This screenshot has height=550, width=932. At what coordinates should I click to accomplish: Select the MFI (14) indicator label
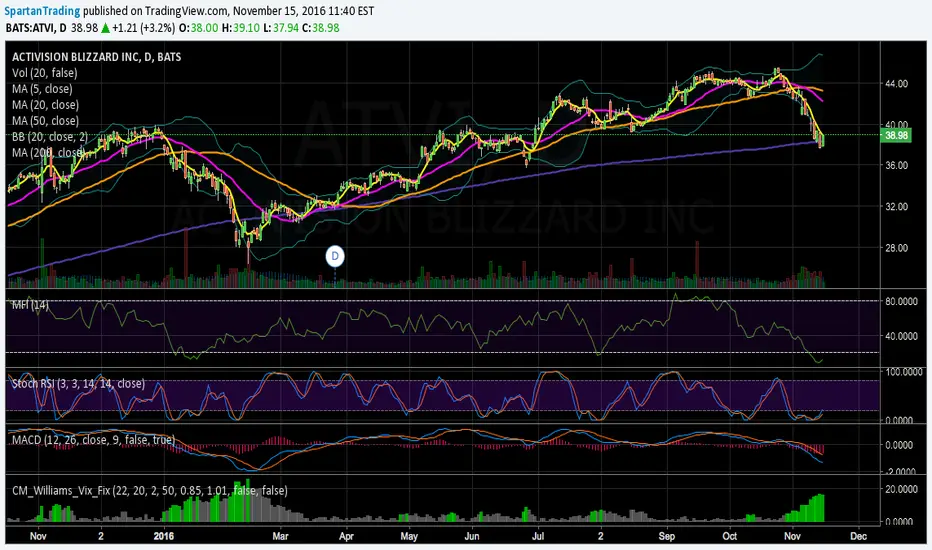(x=30, y=305)
